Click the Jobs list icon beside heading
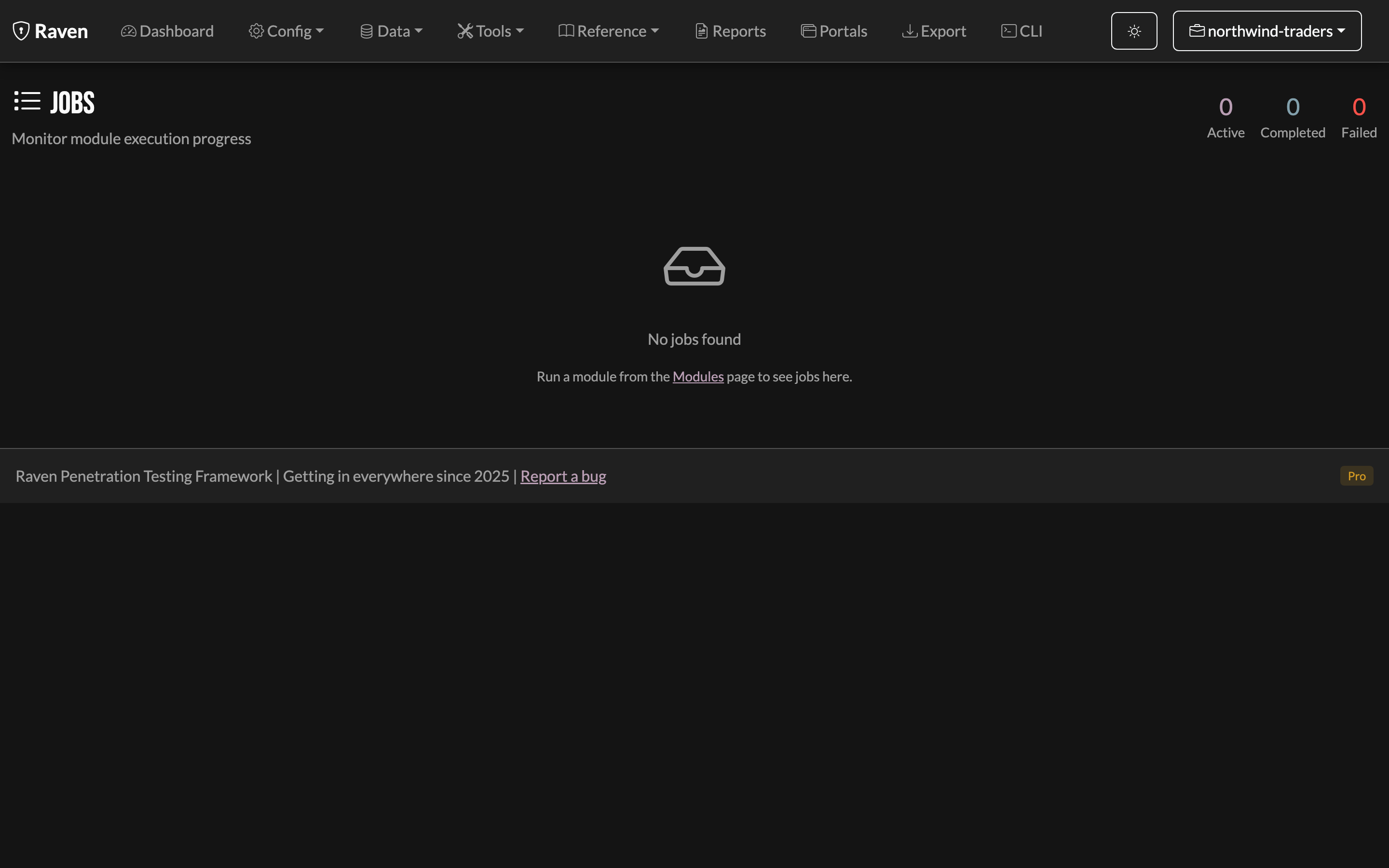This screenshot has width=1389, height=868. tap(27, 101)
